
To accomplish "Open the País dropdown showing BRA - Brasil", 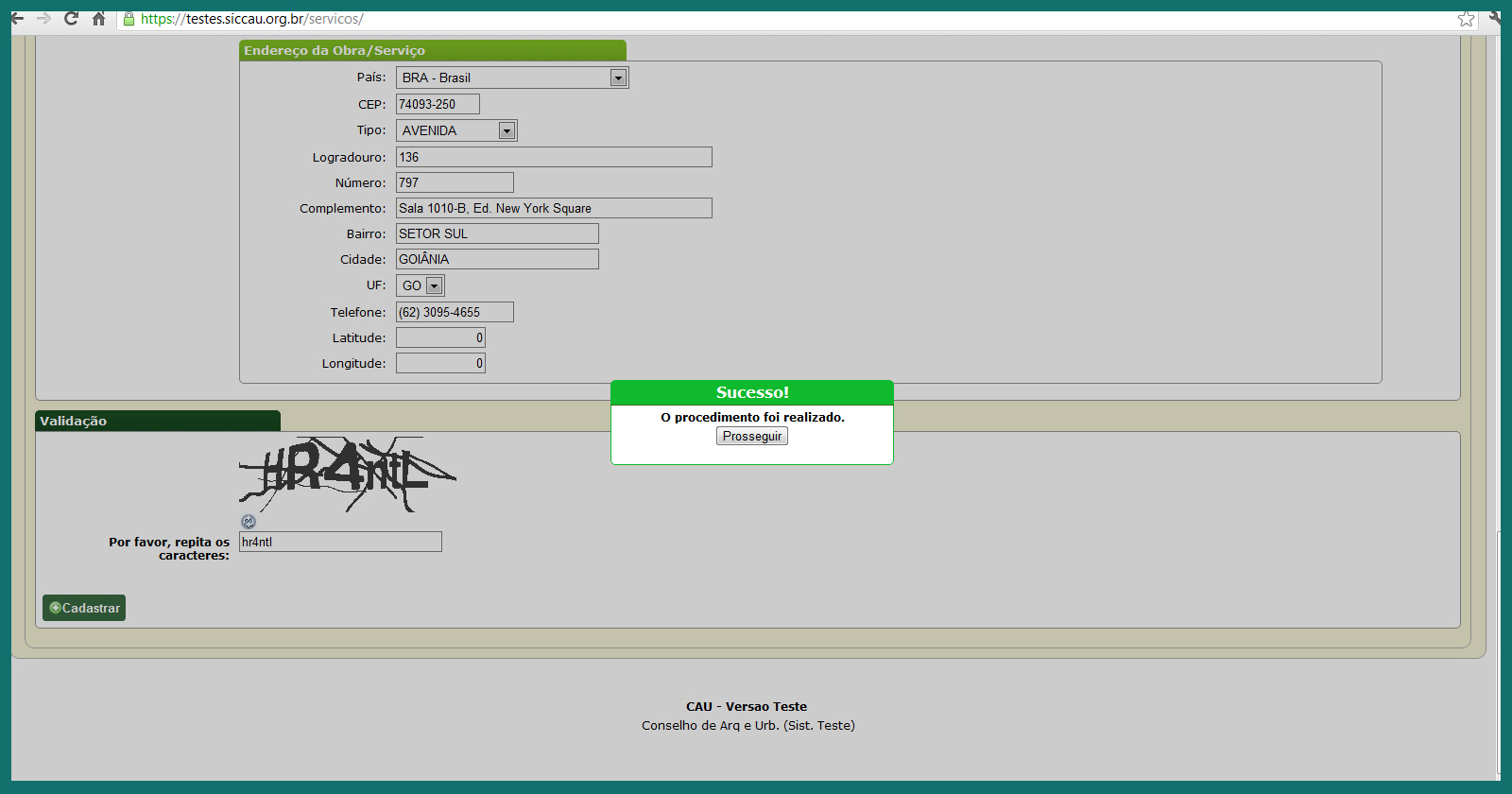I will [512, 78].
